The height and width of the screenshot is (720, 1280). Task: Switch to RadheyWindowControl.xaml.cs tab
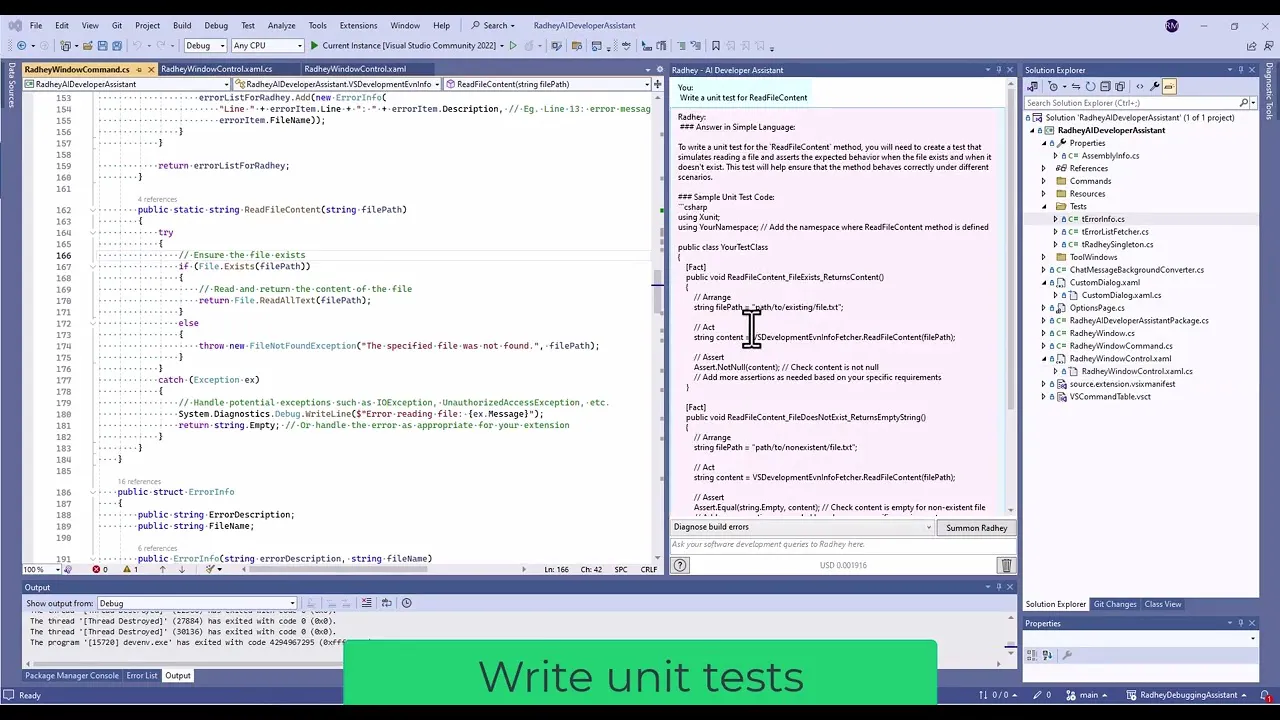216,70
